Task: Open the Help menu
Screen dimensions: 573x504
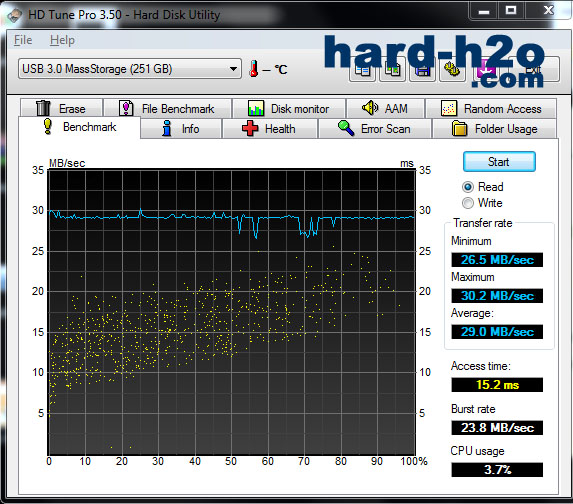Action: pyautogui.click(x=62, y=40)
